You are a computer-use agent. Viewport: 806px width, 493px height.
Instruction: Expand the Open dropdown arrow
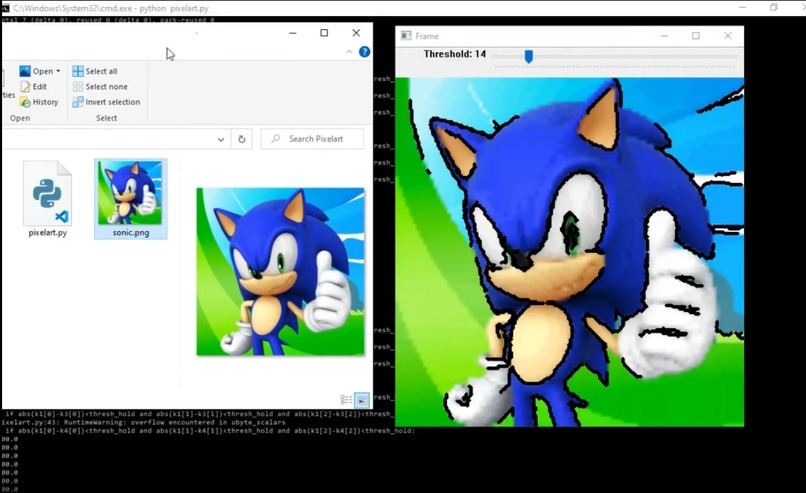click(58, 71)
